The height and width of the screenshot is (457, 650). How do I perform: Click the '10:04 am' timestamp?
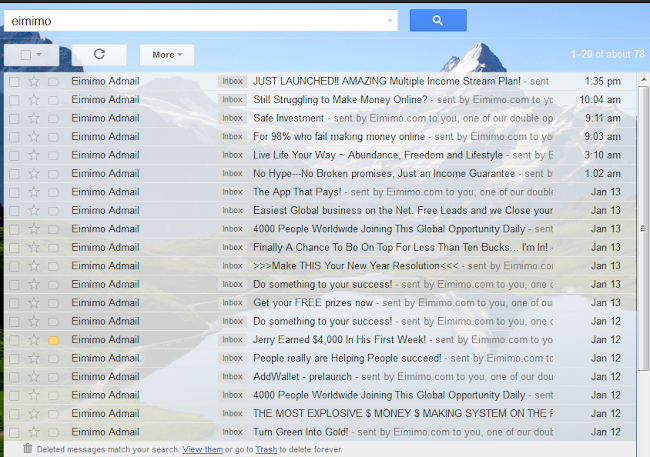click(600, 100)
